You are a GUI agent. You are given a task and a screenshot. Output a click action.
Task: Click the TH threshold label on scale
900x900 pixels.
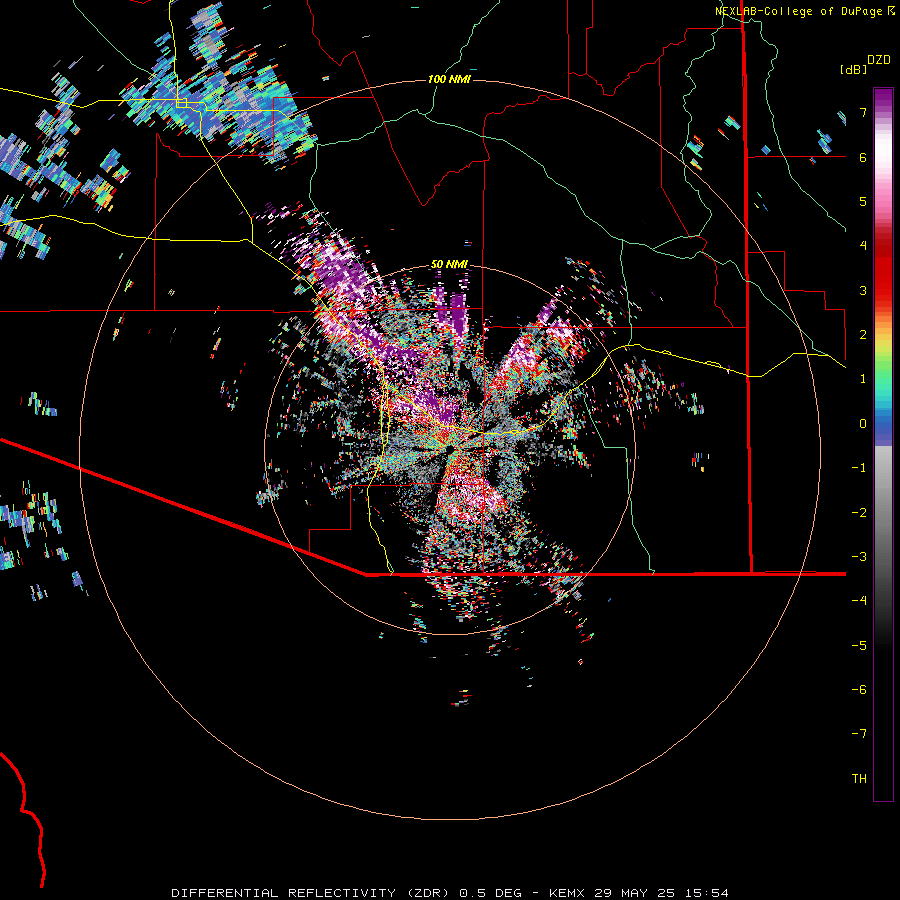[859, 779]
